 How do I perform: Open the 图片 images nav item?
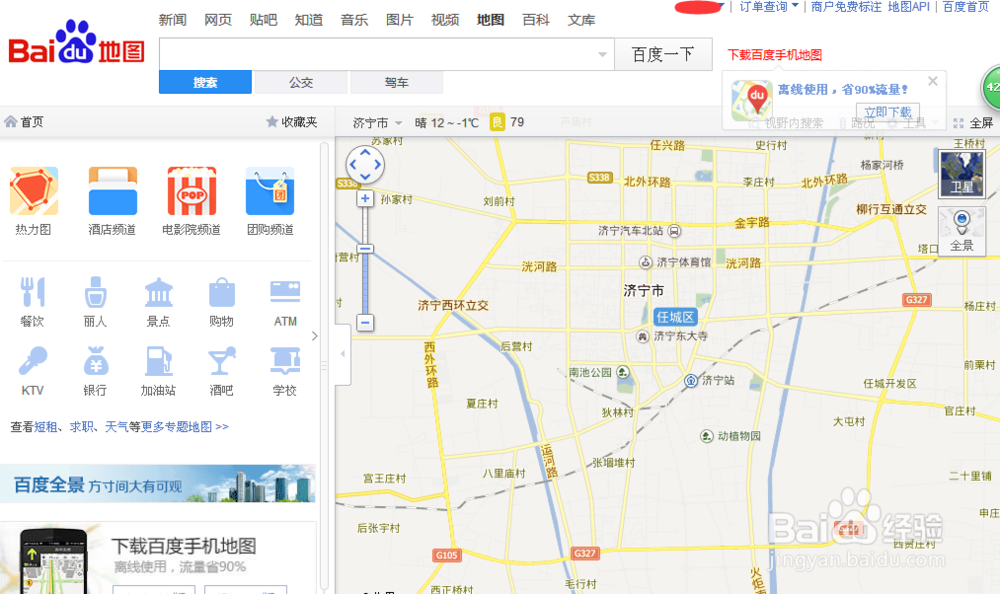click(400, 20)
